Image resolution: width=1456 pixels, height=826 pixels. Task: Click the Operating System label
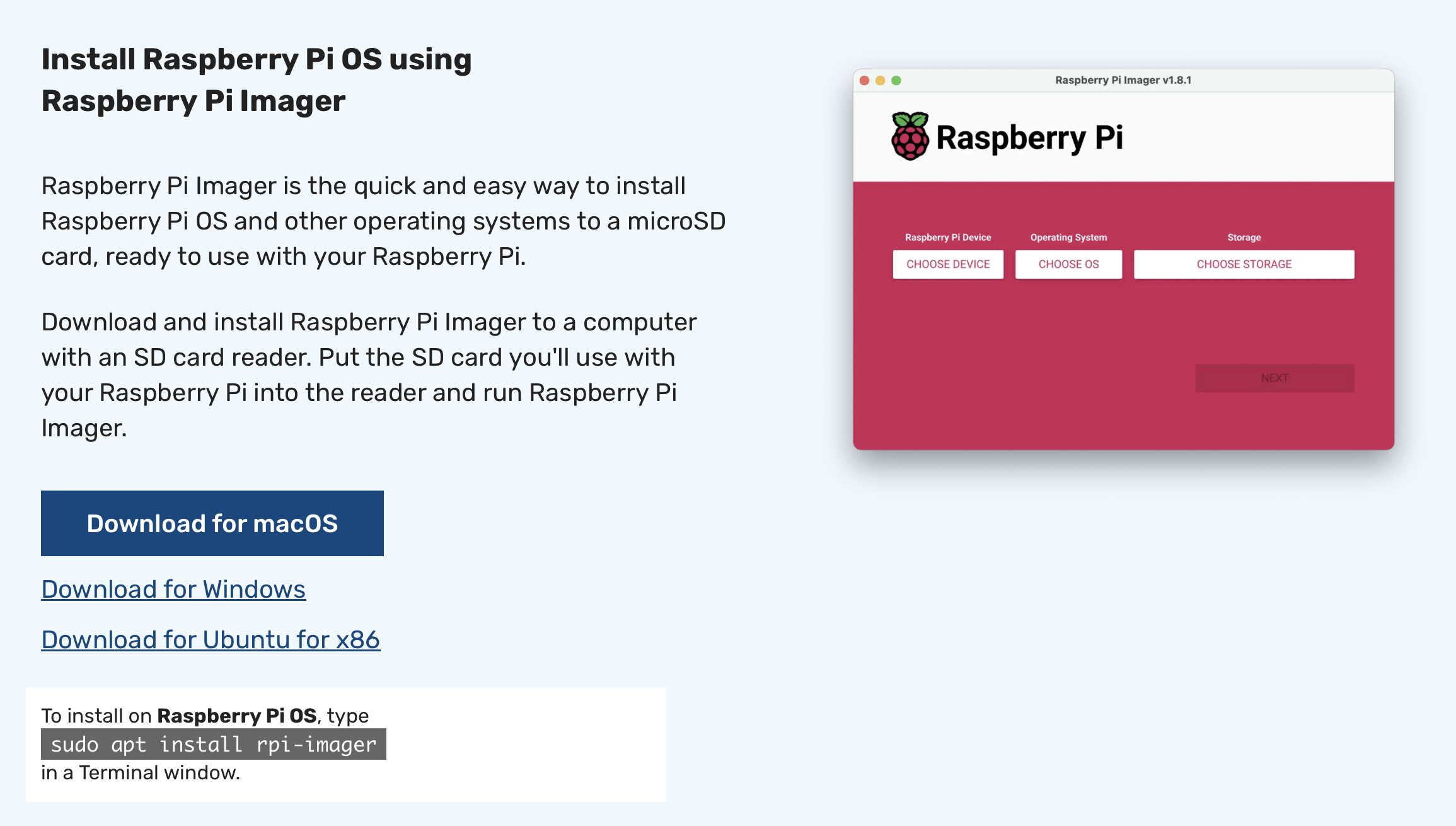1068,238
